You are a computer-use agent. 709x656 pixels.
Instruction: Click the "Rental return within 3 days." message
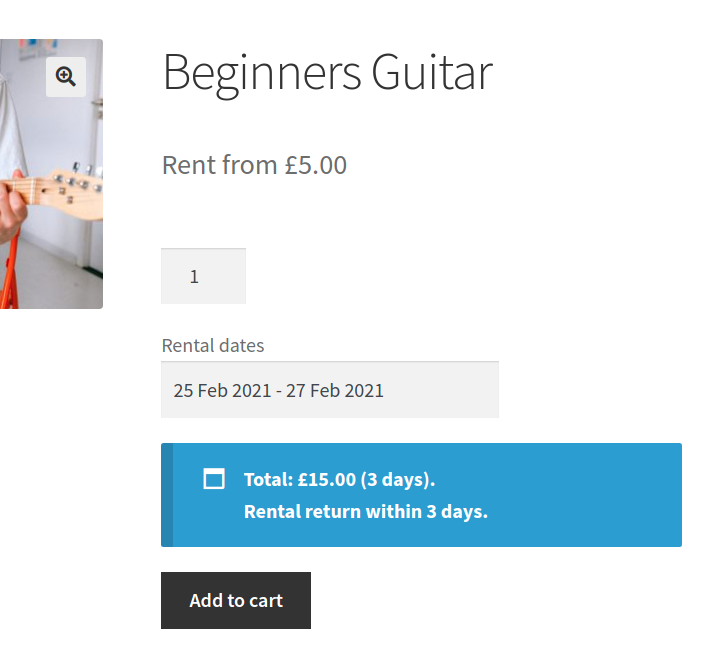(365, 512)
